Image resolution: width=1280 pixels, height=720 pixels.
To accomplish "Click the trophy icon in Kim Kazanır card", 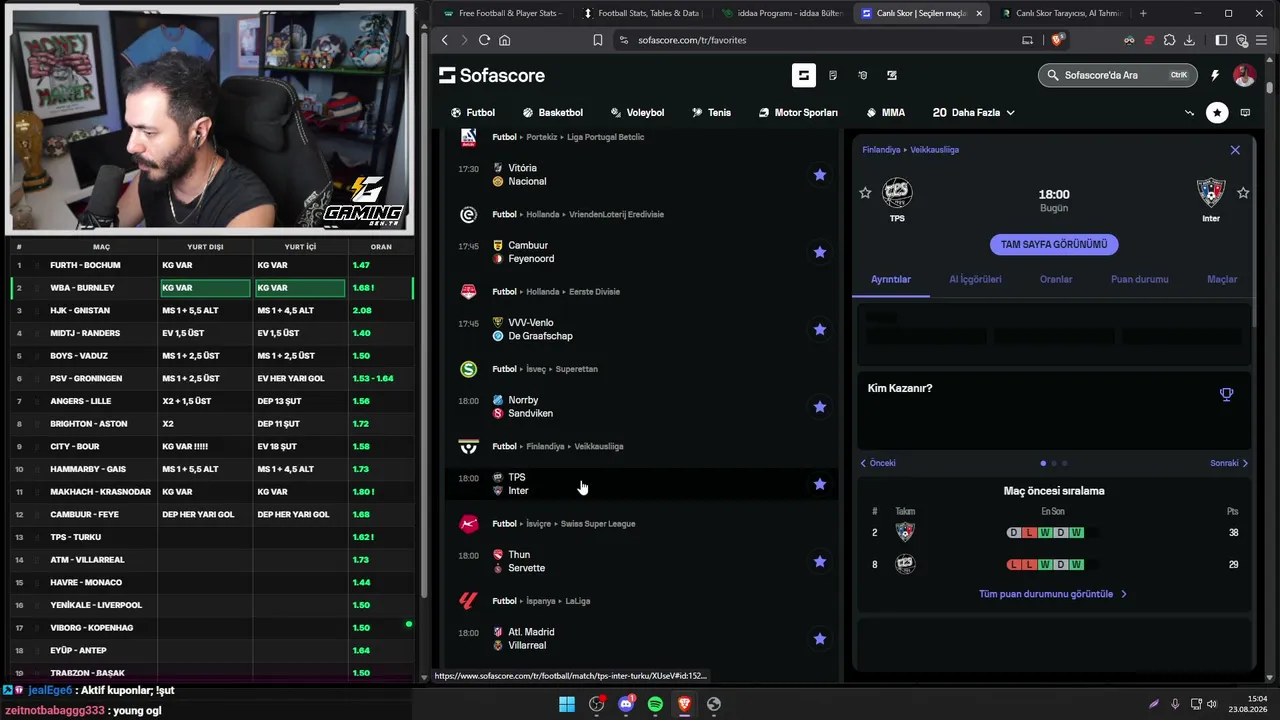I will [1226, 394].
